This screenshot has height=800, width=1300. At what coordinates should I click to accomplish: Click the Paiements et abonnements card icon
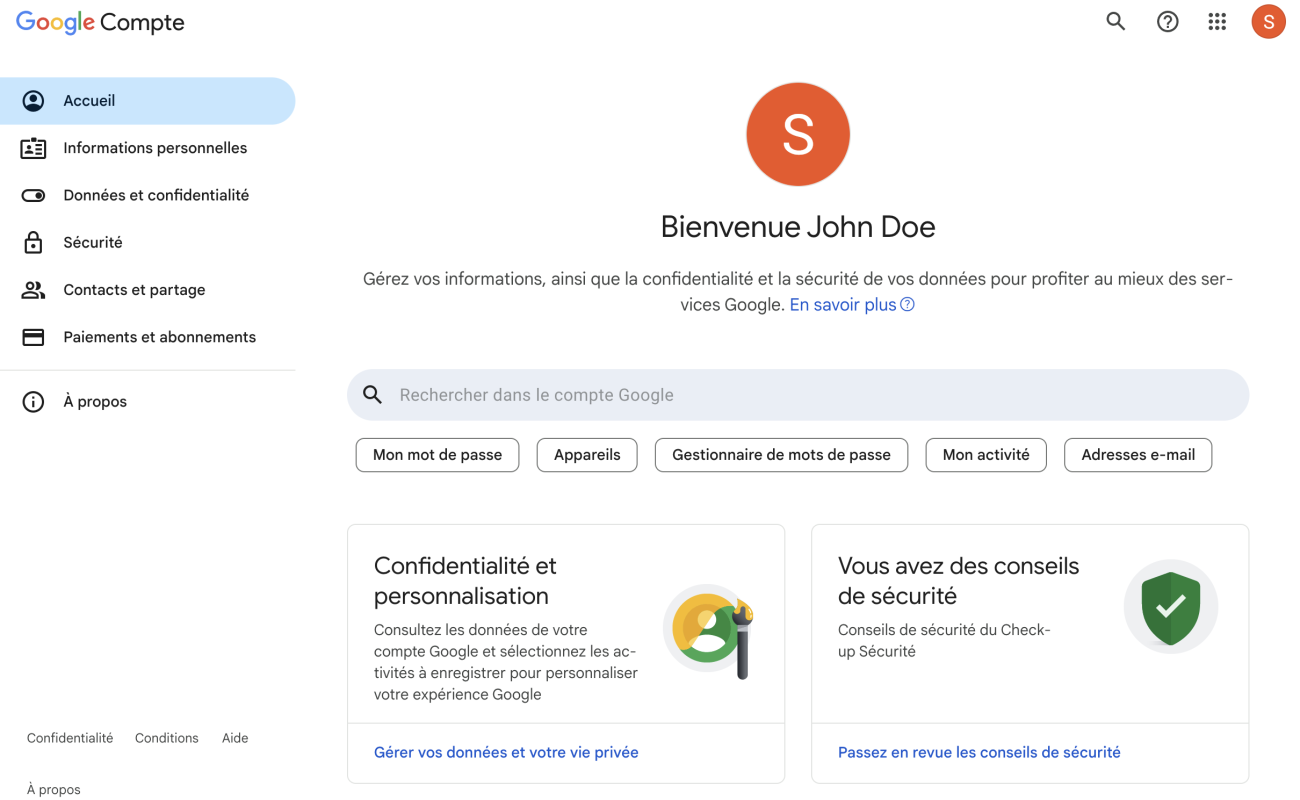pyautogui.click(x=33, y=337)
